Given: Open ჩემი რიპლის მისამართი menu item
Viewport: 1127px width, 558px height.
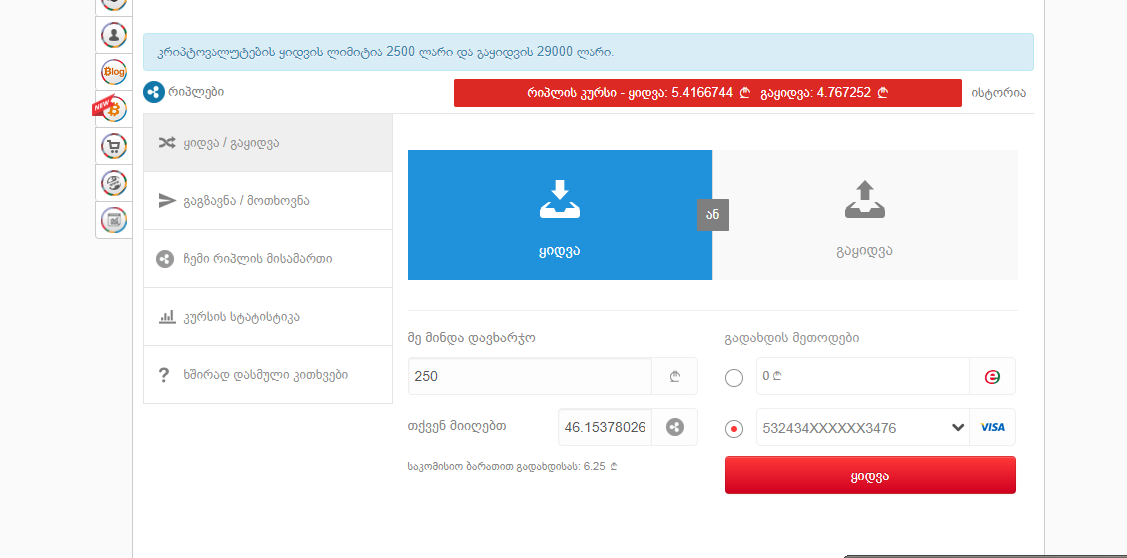Looking at the screenshot, I should pos(268,259).
